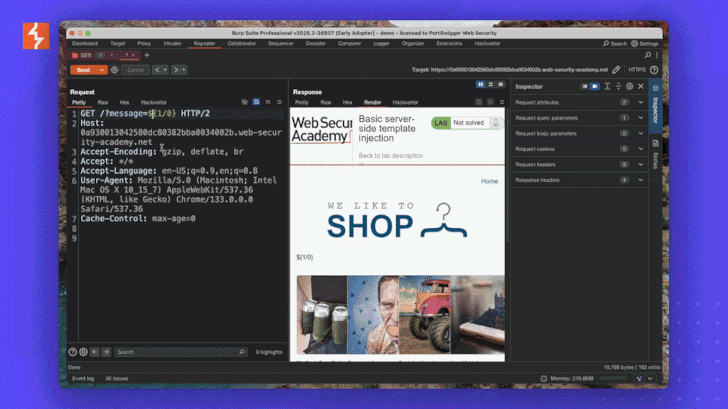
Task: Click the request settings gear beside Cancel
Action: click(x=114, y=70)
